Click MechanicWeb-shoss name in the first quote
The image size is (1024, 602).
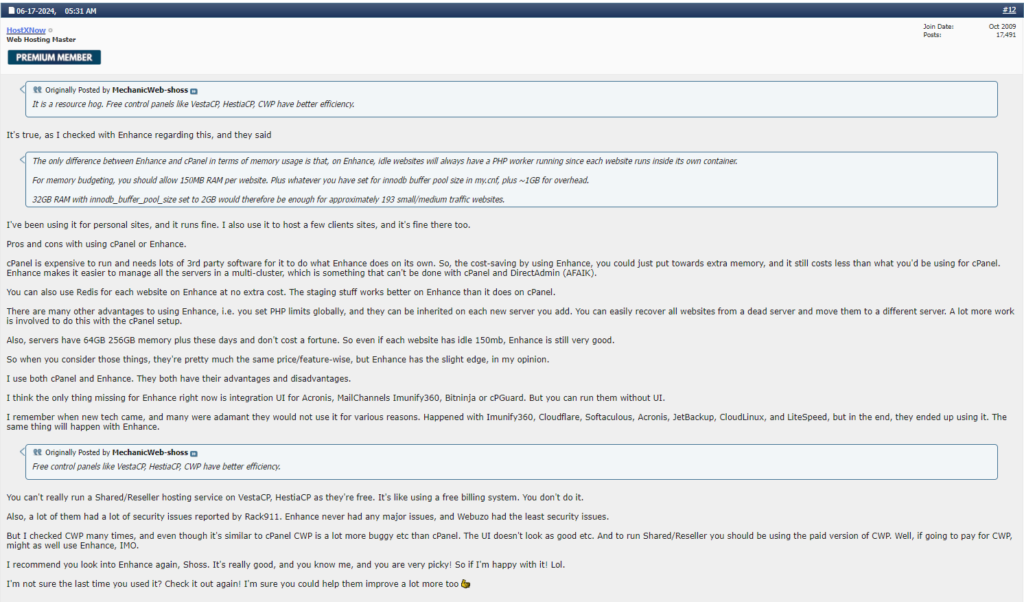pyautogui.click(x=150, y=90)
